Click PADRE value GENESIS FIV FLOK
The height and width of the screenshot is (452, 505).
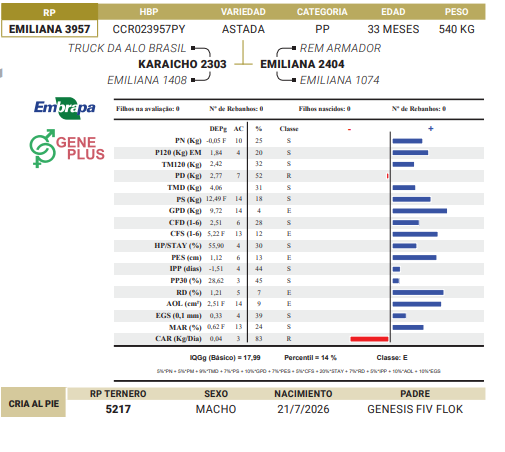(415, 409)
